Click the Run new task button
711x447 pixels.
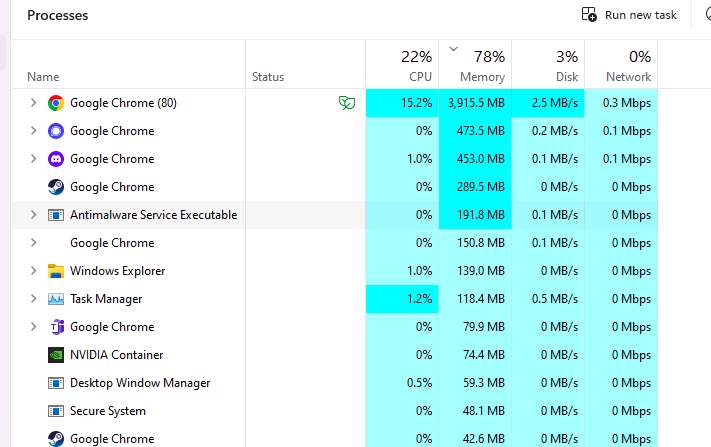click(x=628, y=15)
